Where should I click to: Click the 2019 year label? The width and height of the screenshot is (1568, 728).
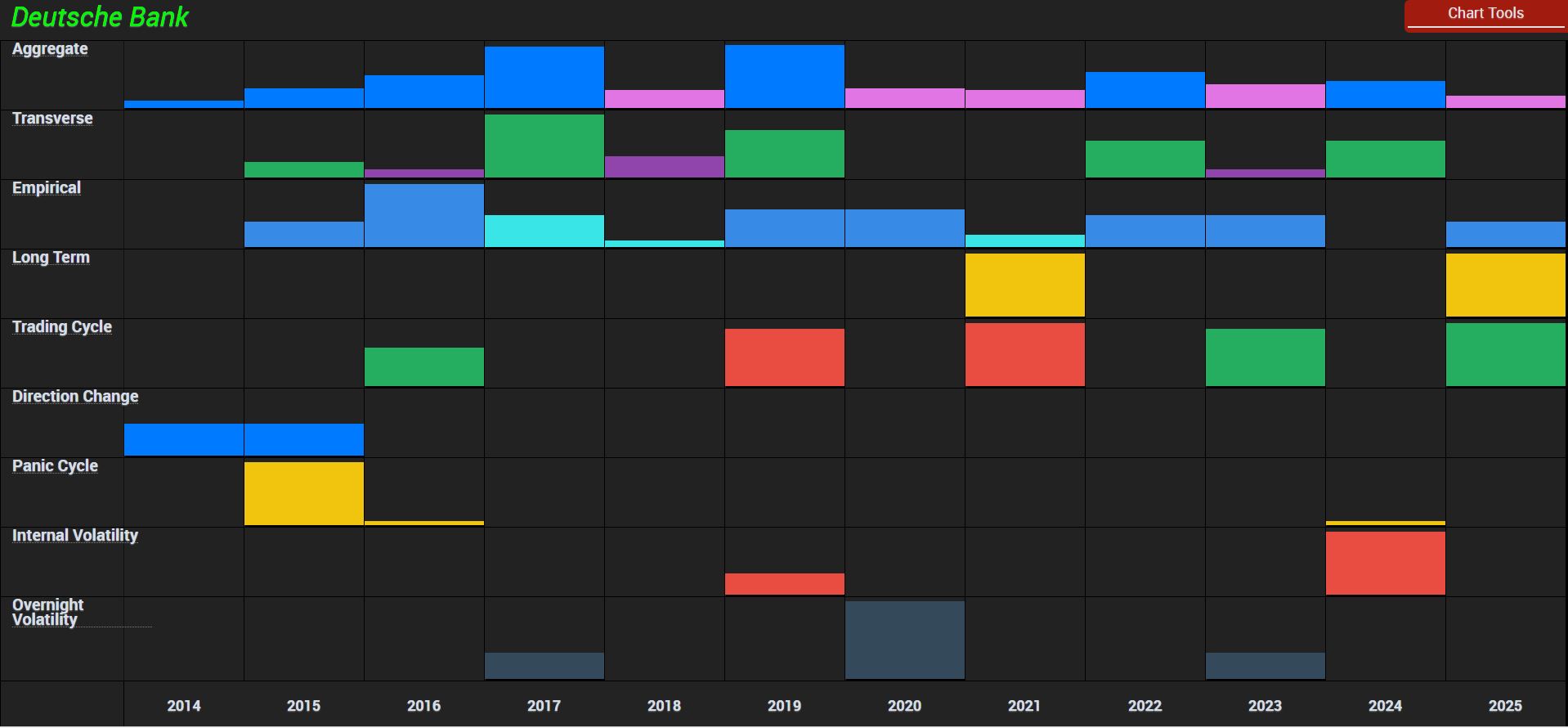click(784, 706)
